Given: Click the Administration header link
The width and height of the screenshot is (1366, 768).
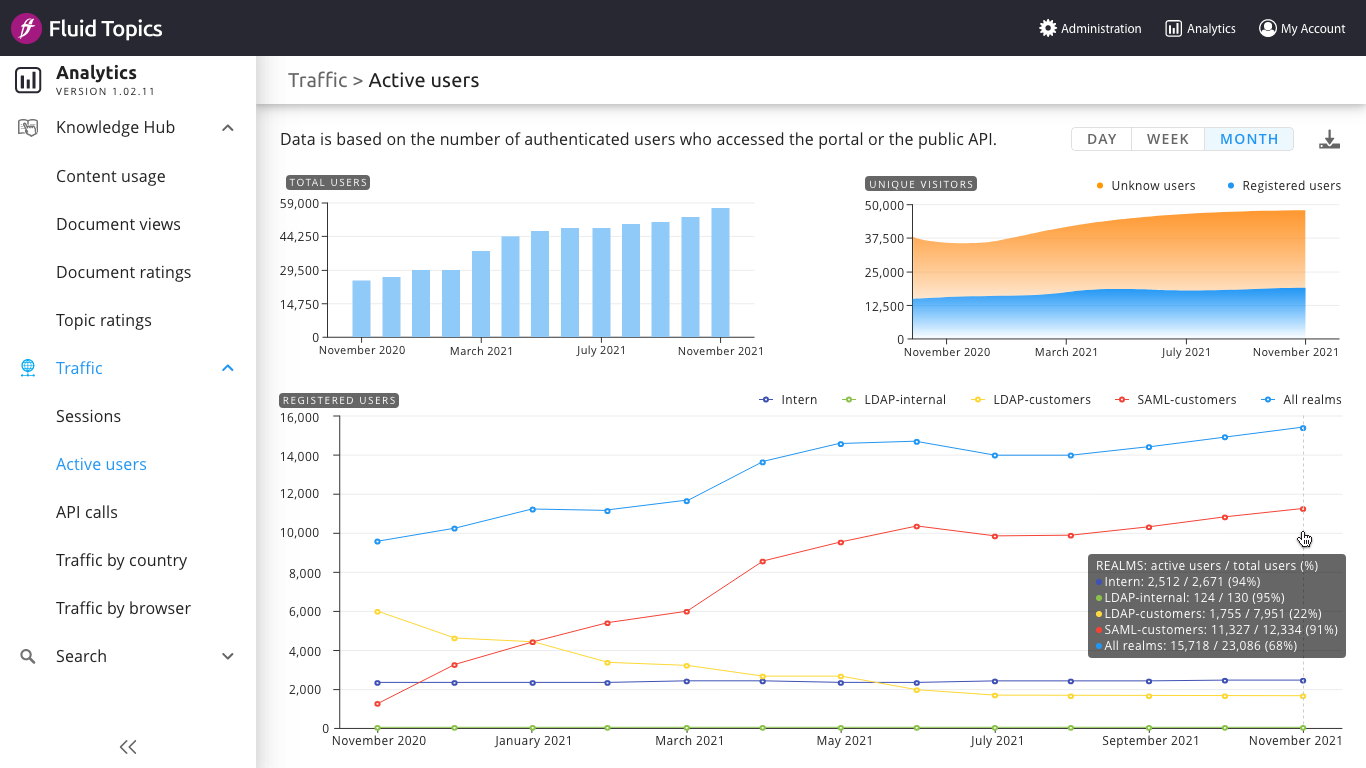Looking at the screenshot, I should (x=1090, y=28).
